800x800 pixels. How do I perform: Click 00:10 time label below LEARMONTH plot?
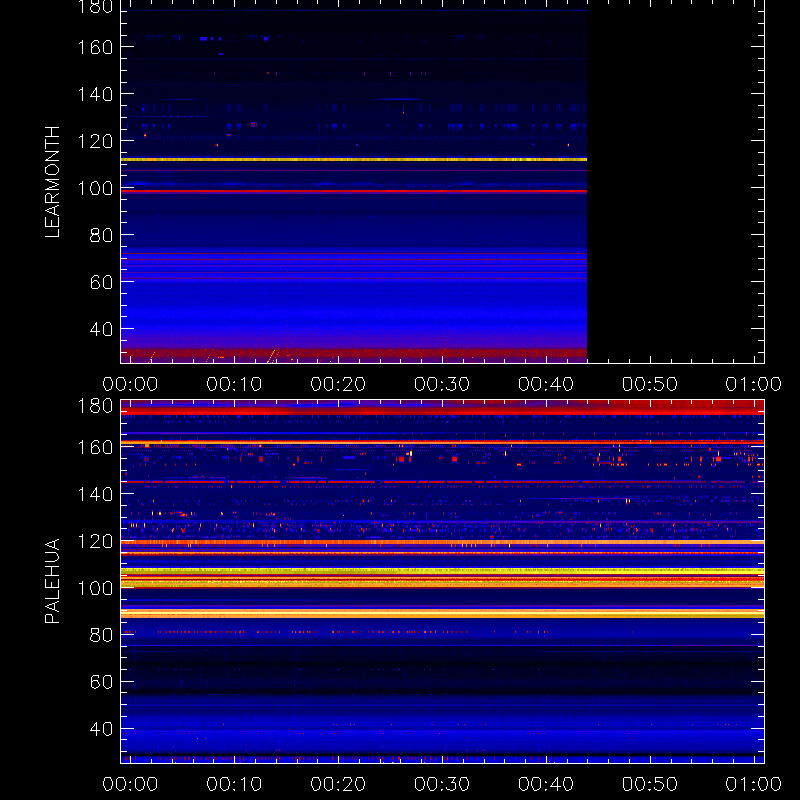234,384
